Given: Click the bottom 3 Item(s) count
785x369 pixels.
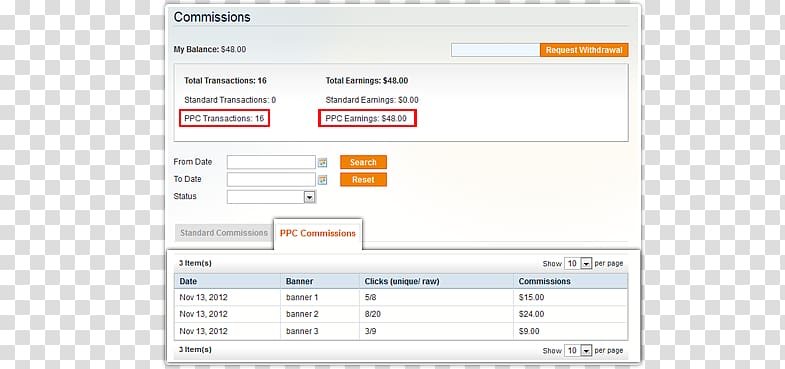Looking at the screenshot, I should point(195,349).
